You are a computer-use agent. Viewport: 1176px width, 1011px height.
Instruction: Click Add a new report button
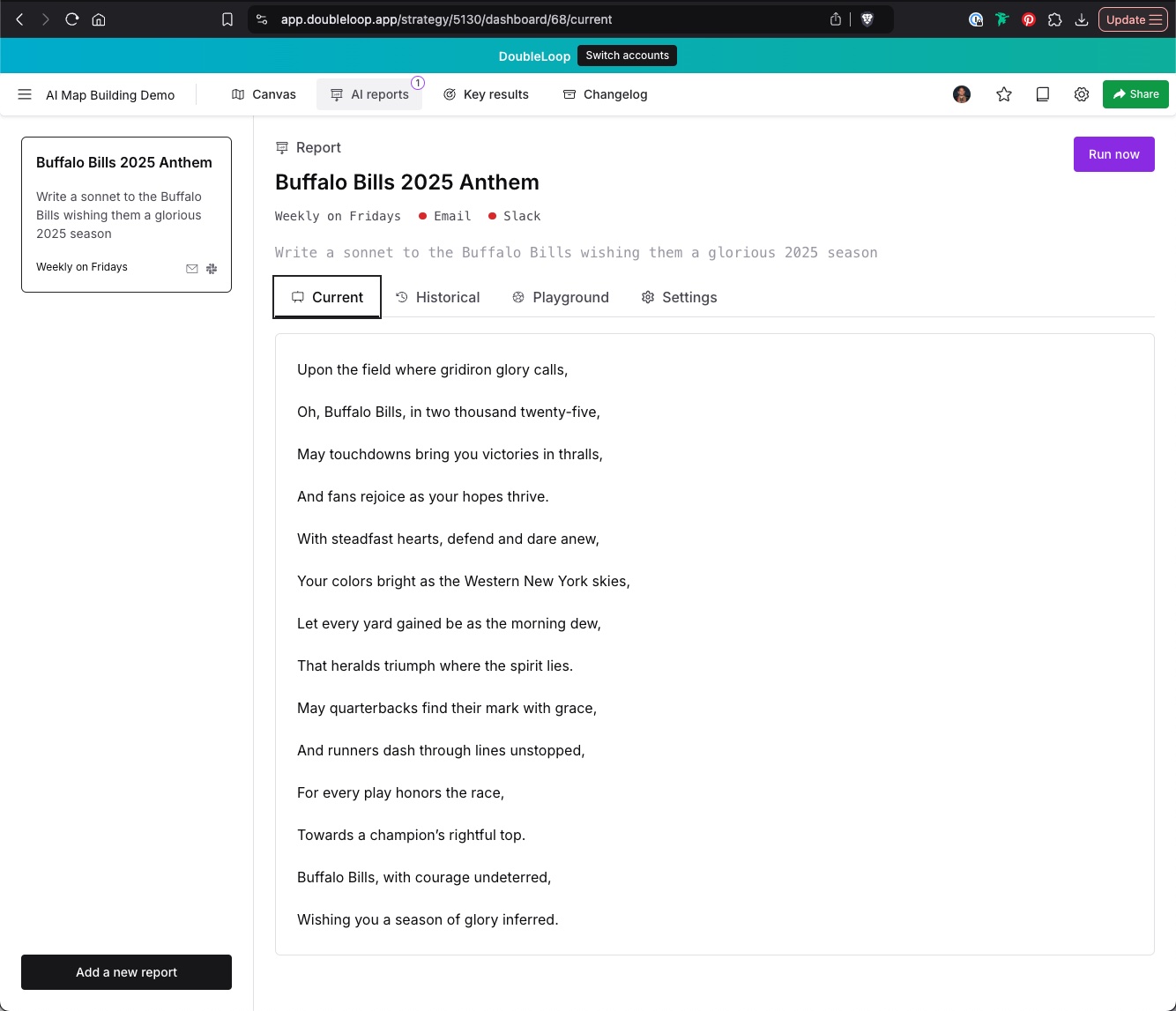pyautogui.click(x=126, y=972)
